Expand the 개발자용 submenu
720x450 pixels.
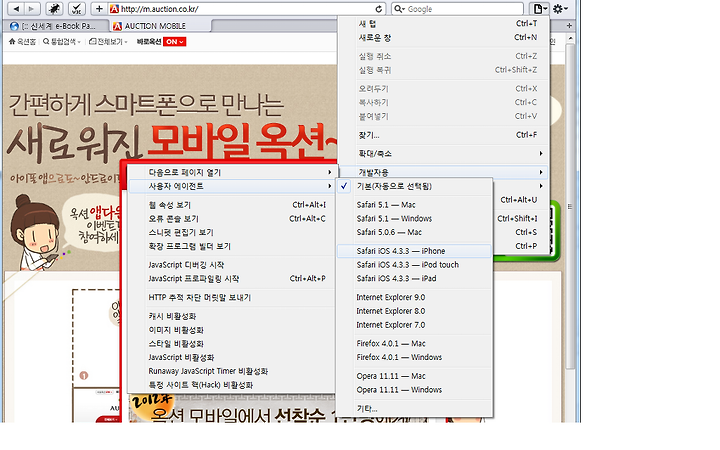click(444, 172)
